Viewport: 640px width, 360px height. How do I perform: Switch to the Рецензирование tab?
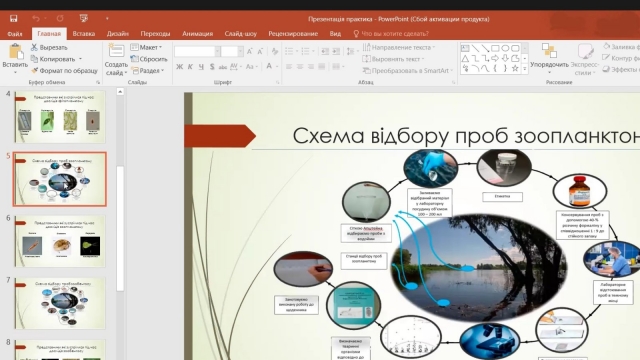(x=293, y=34)
